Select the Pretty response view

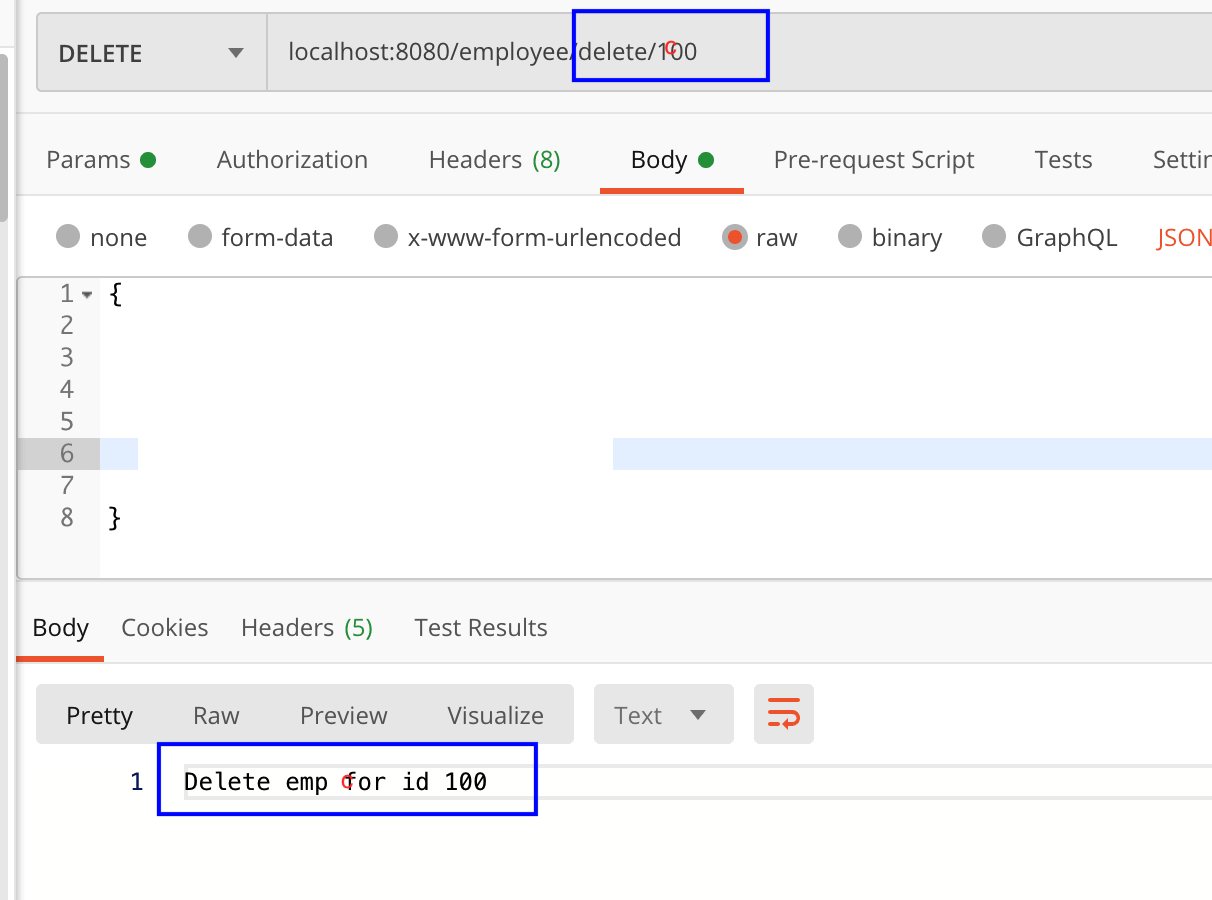(x=99, y=715)
